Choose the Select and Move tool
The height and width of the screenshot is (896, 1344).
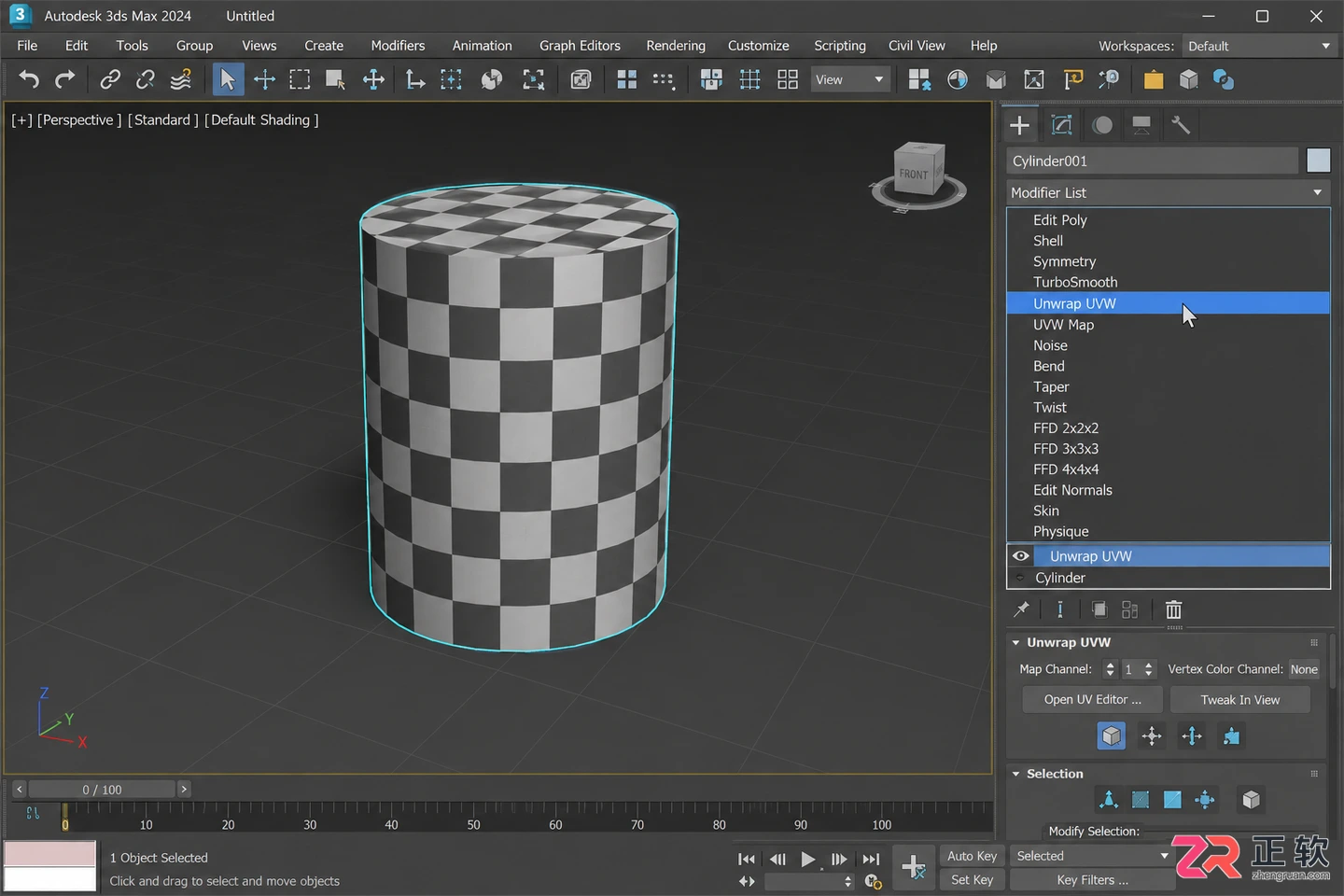264,80
